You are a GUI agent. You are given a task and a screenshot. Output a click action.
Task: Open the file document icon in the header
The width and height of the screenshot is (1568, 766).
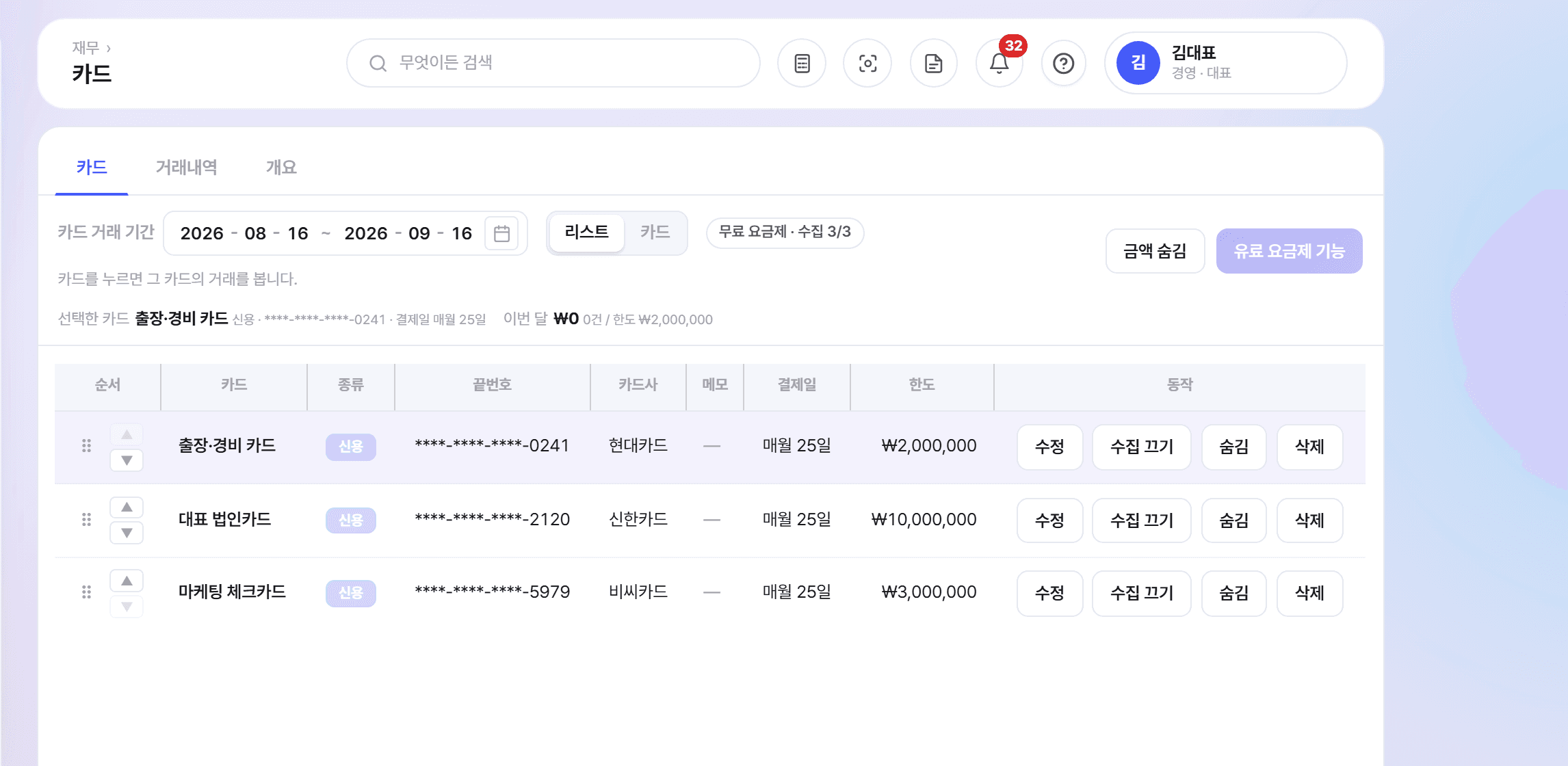[x=933, y=64]
